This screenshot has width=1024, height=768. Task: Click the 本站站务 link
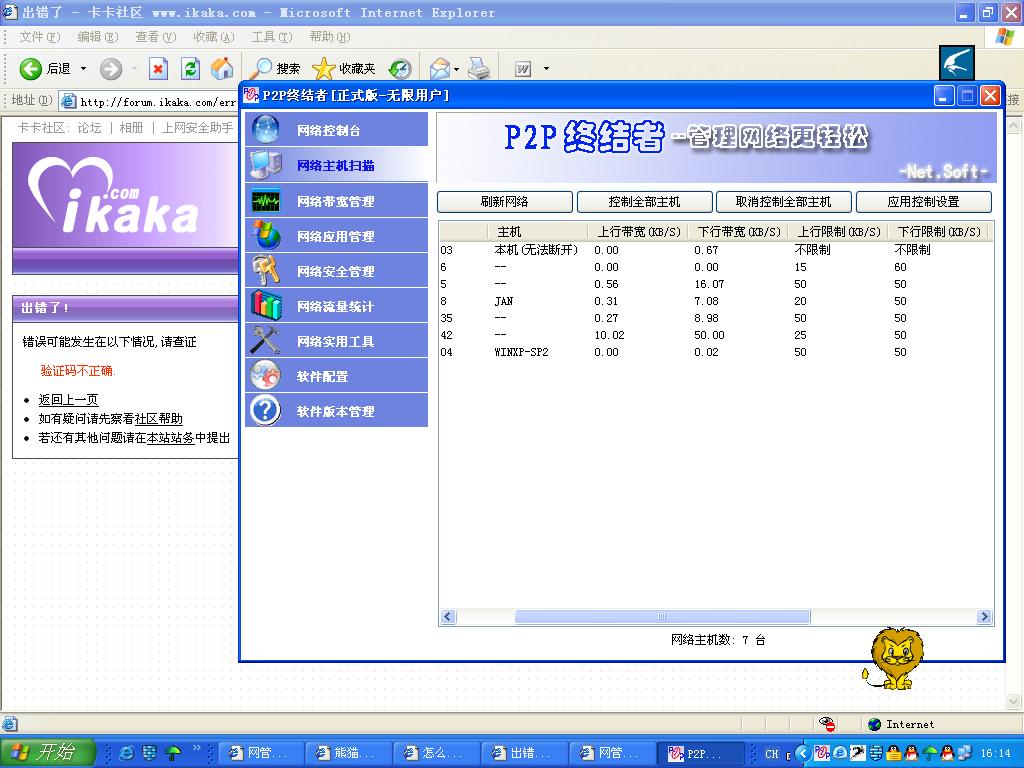point(170,438)
